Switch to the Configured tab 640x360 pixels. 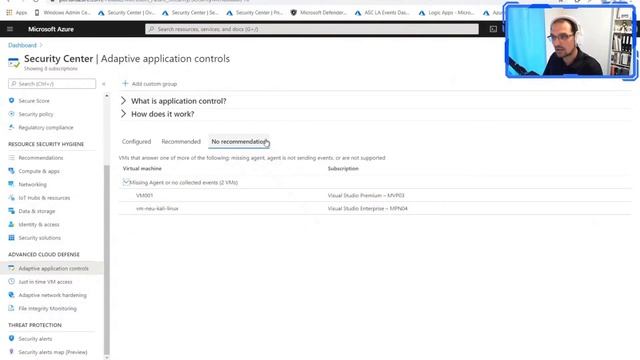click(x=136, y=142)
